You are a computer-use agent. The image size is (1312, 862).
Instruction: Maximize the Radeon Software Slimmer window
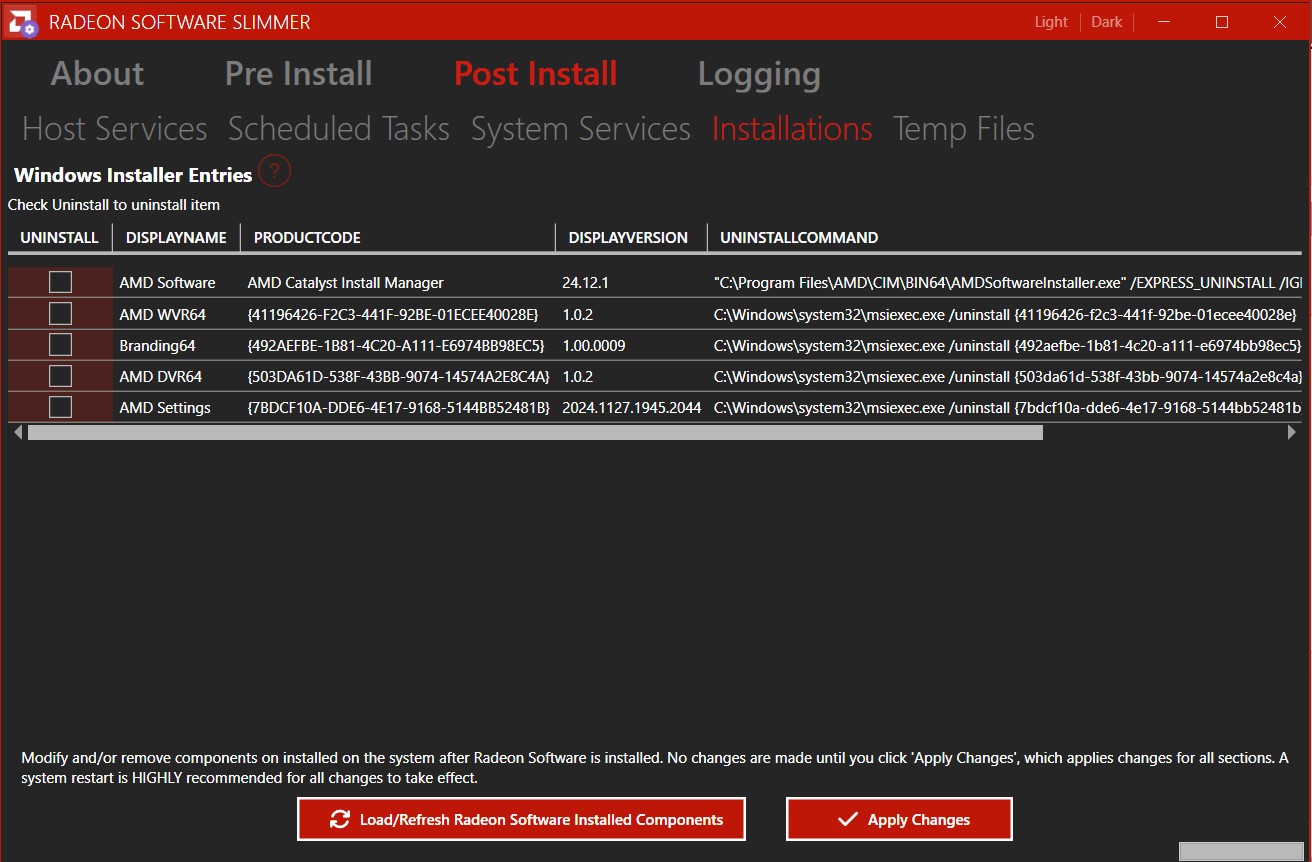coord(1221,21)
